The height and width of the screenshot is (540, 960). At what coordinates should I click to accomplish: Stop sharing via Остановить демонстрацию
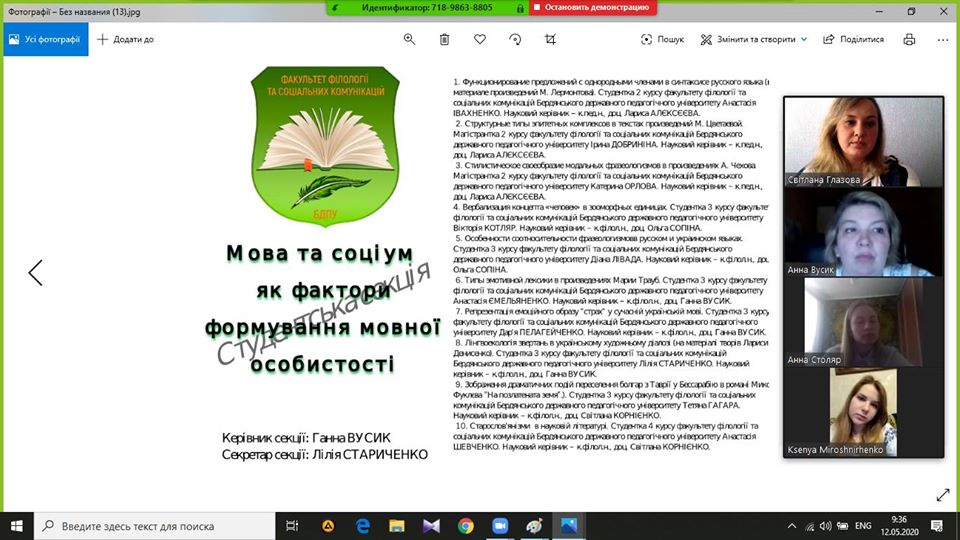tap(593, 7)
